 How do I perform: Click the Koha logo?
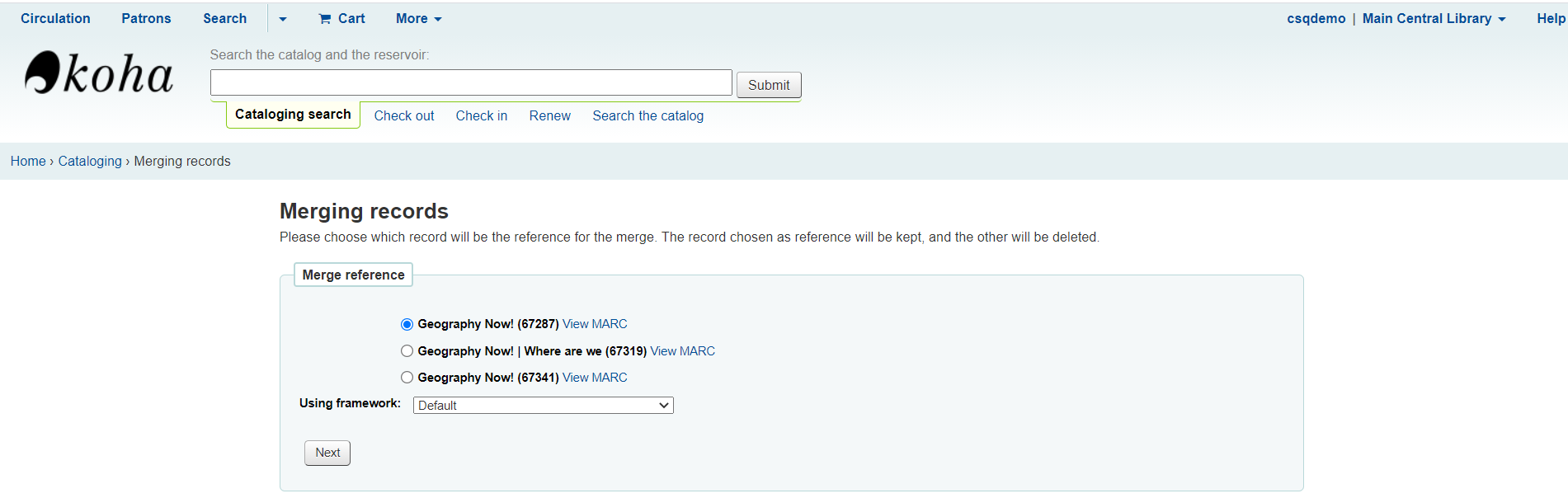tap(99, 73)
